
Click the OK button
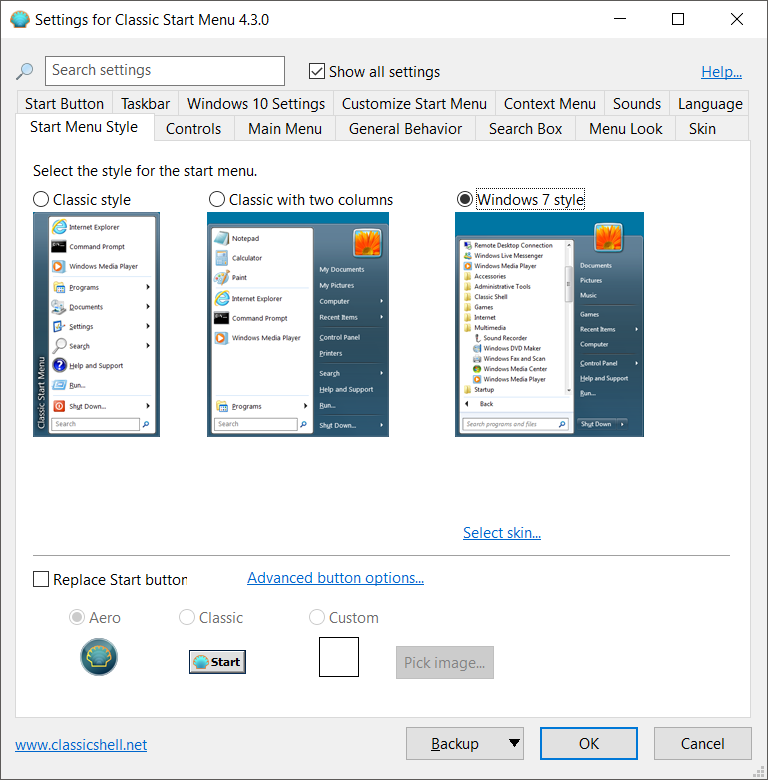[588, 743]
